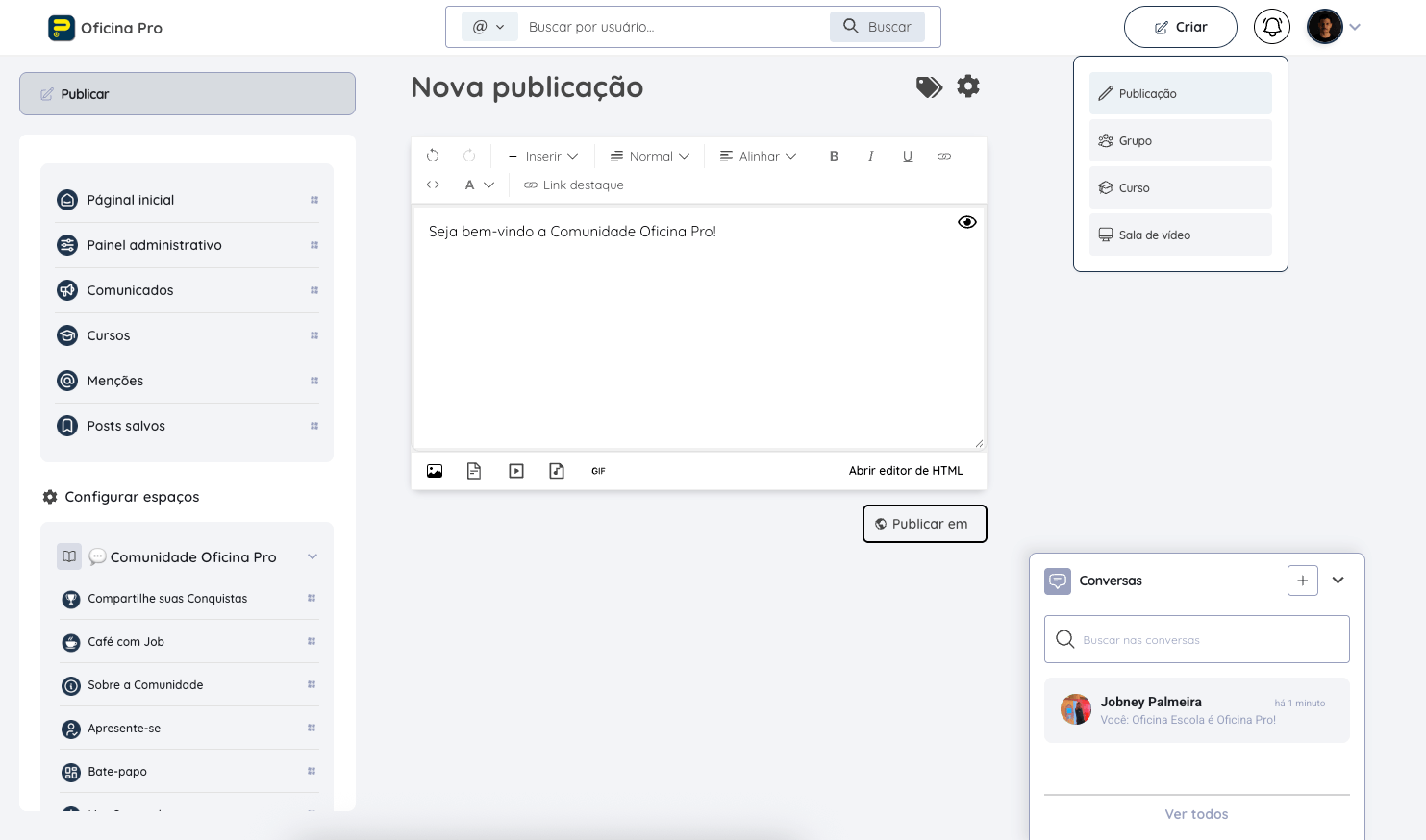Attach an audio file icon
Viewport: 1426px width, 840px height.
(557, 471)
